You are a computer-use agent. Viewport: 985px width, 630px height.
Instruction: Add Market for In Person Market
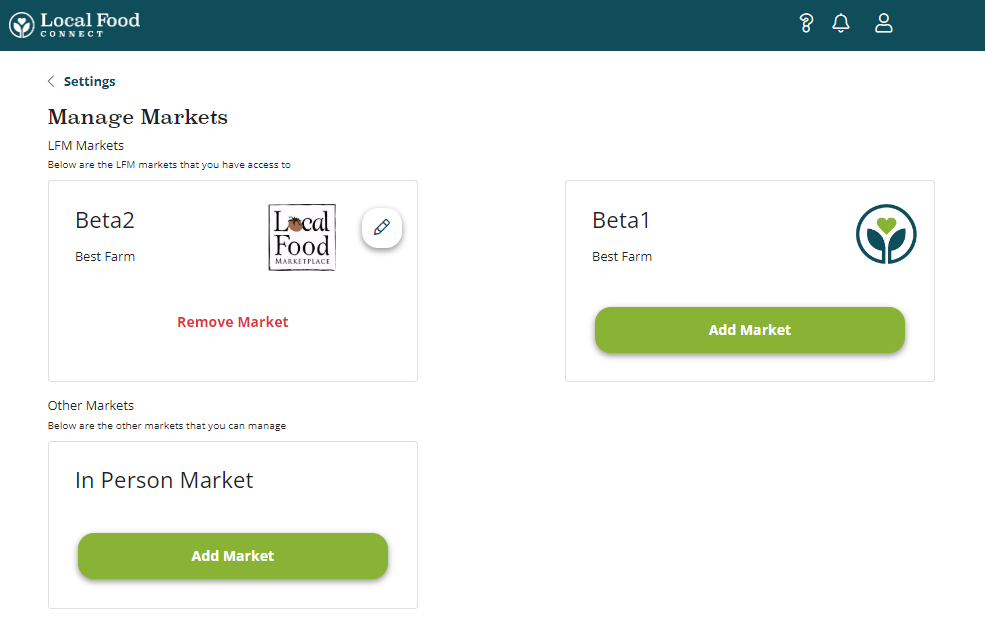point(232,556)
